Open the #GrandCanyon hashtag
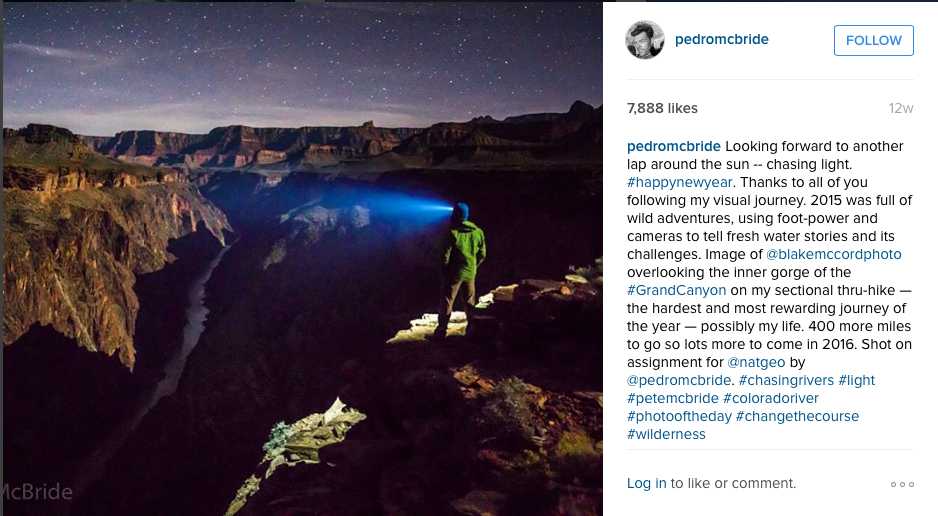The height and width of the screenshot is (516, 938). [x=677, y=290]
